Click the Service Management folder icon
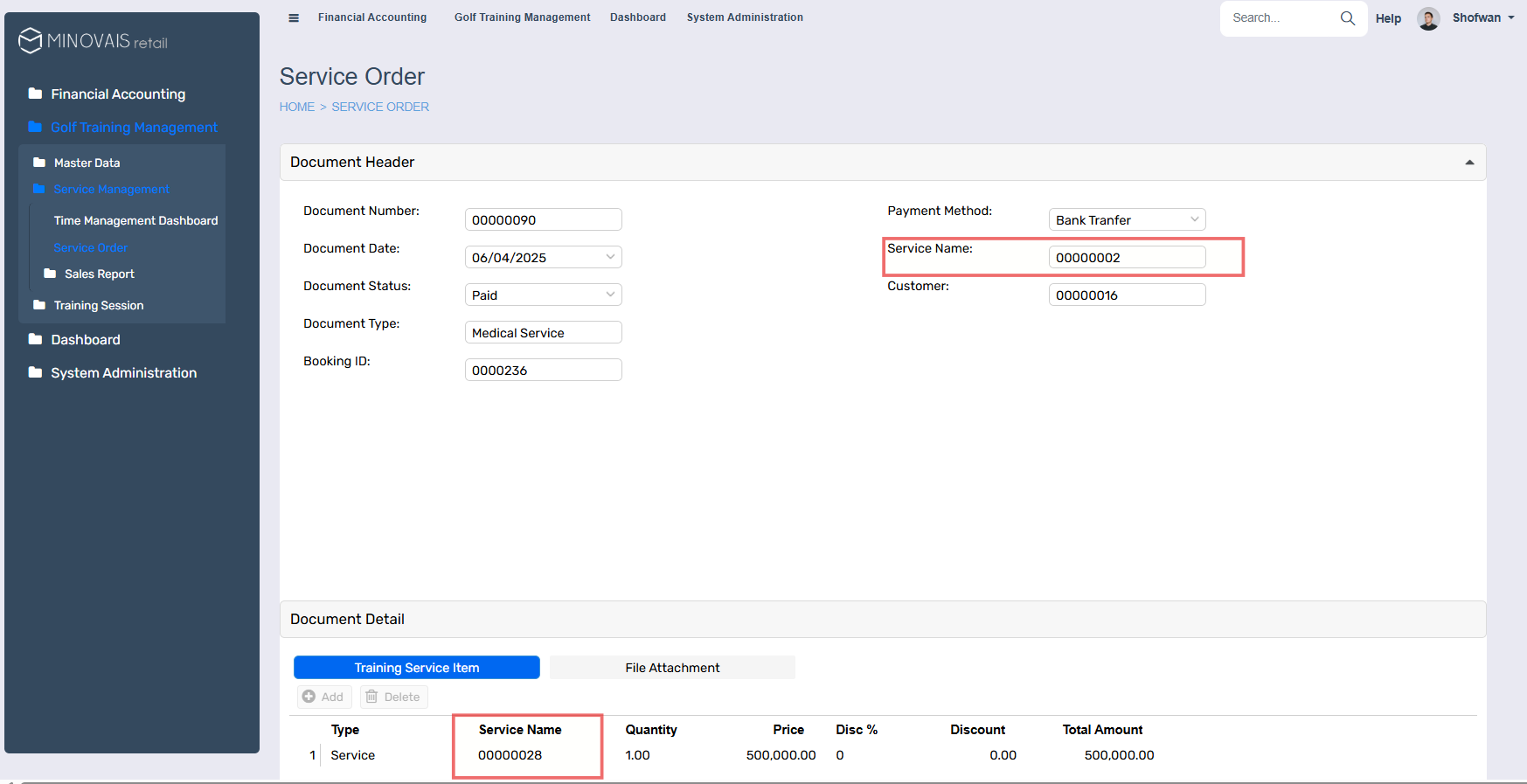 tap(39, 189)
